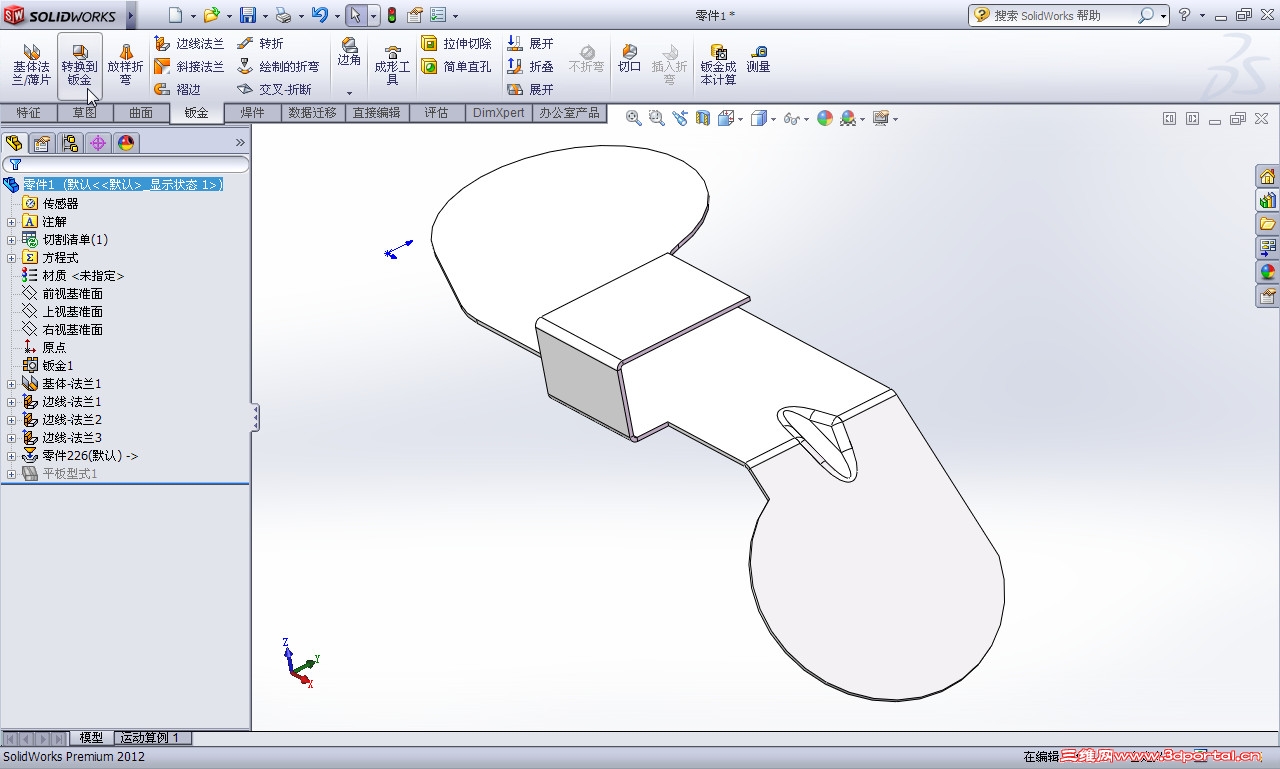This screenshot has width=1280, height=769.
Task: Open the display style dropdown in view toolbar
Action: 773,119
